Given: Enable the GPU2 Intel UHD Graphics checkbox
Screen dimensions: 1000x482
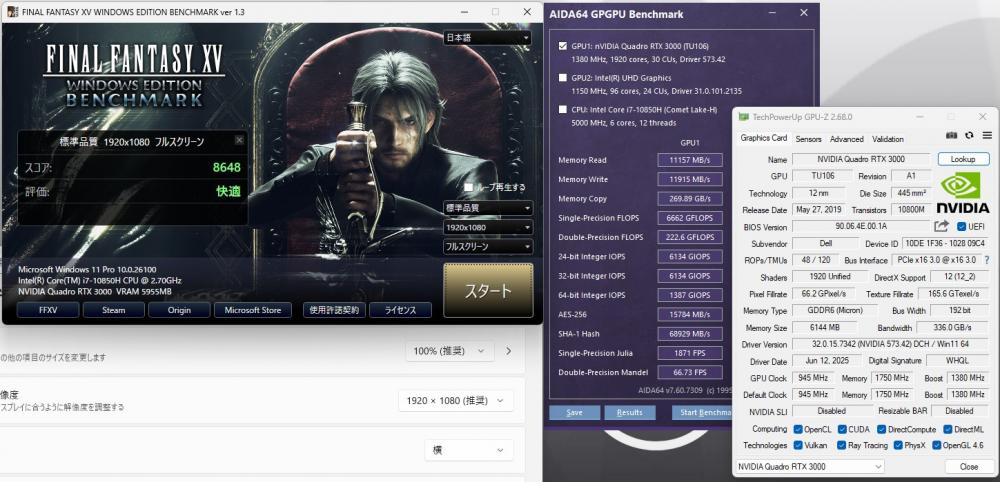Looking at the screenshot, I should click(x=562, y=77).
